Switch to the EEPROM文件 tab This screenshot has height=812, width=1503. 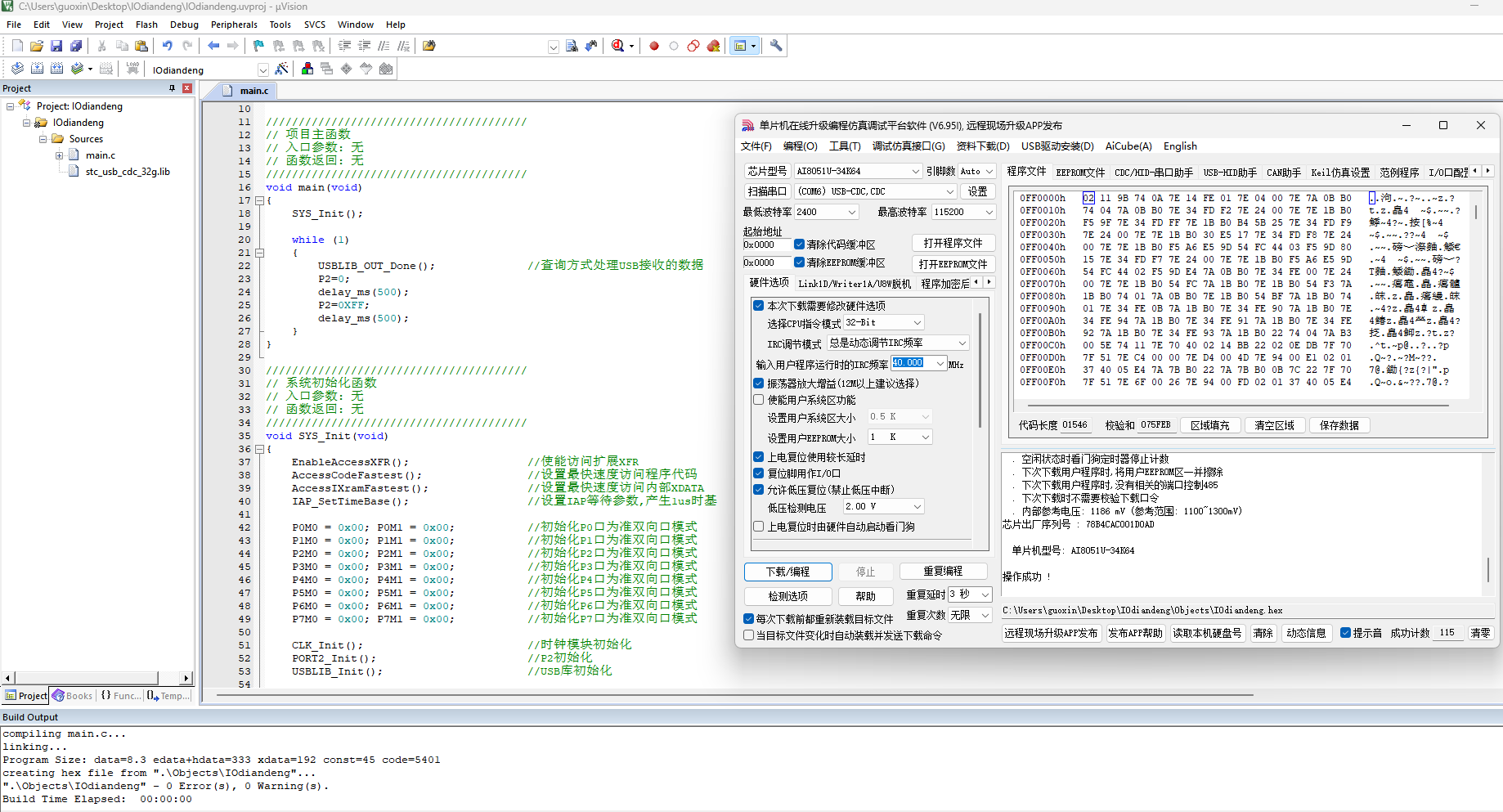click(x=1079, y=172)
